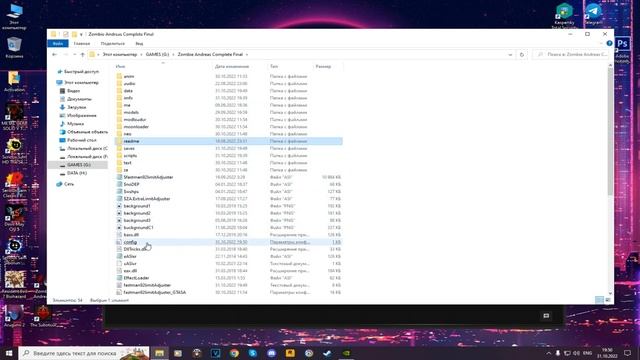
Task: Sort by the Type column header
Action: [274, 66]
